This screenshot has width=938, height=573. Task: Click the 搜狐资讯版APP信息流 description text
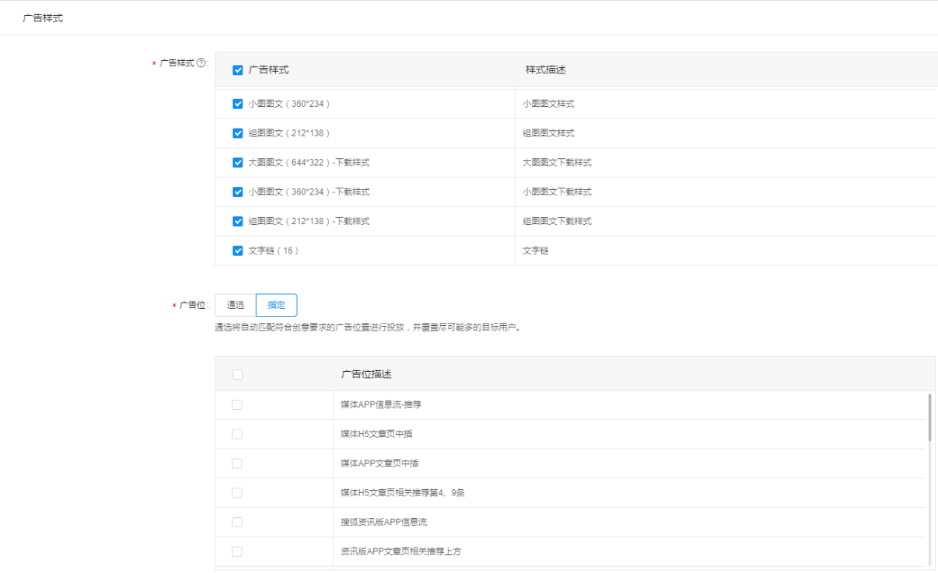pyautogui.click(x=384, y=522)
